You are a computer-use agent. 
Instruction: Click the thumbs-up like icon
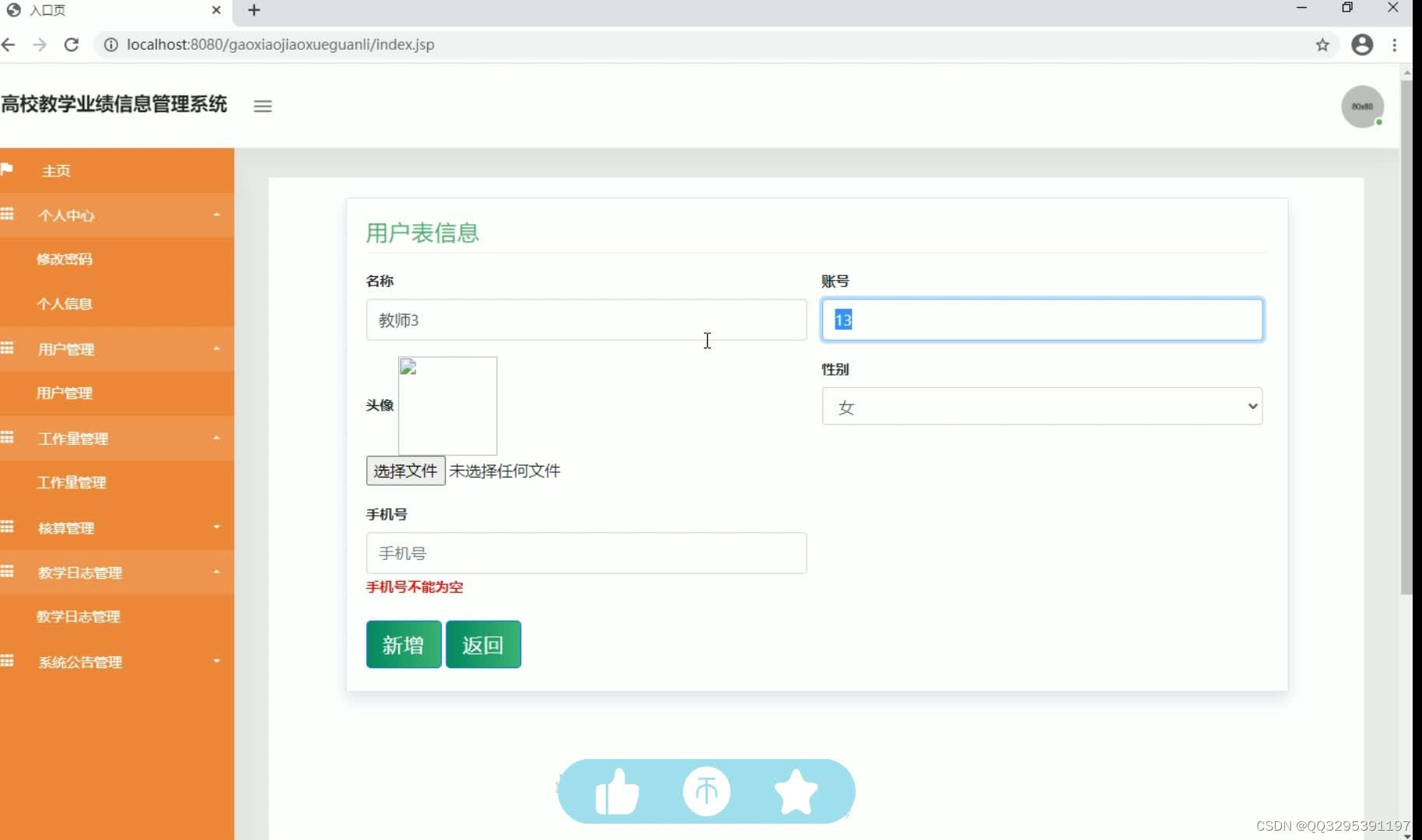(617, 792)
